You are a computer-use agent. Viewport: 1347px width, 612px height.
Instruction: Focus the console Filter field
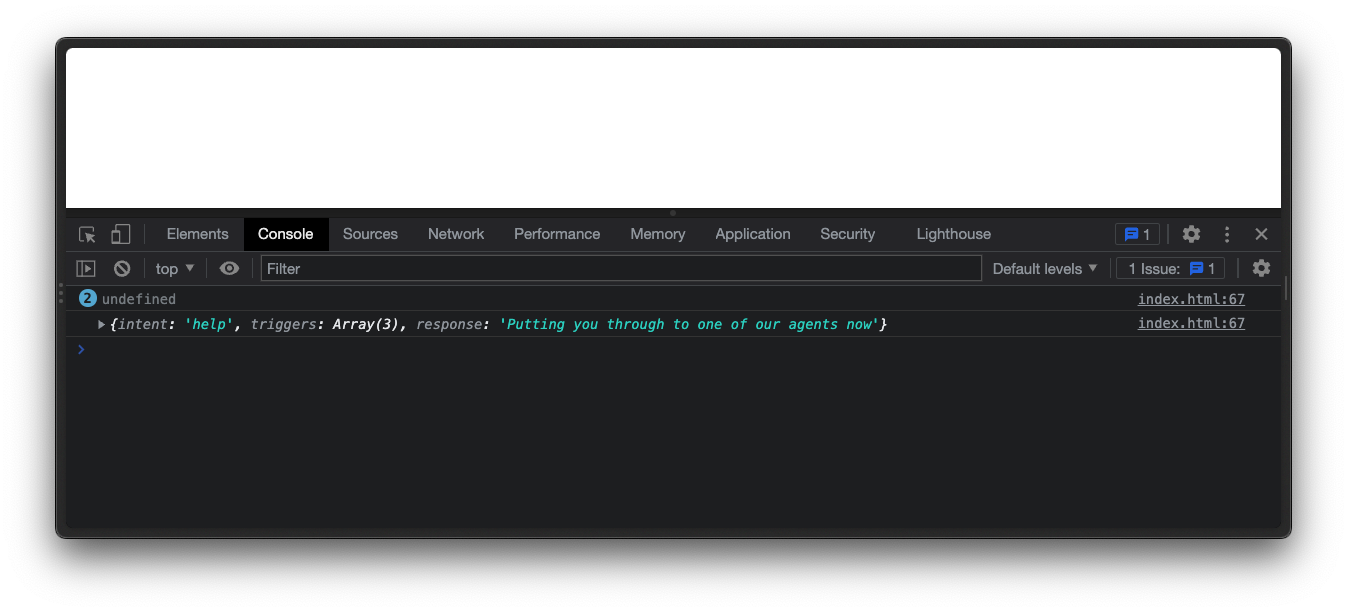(621, 268)
